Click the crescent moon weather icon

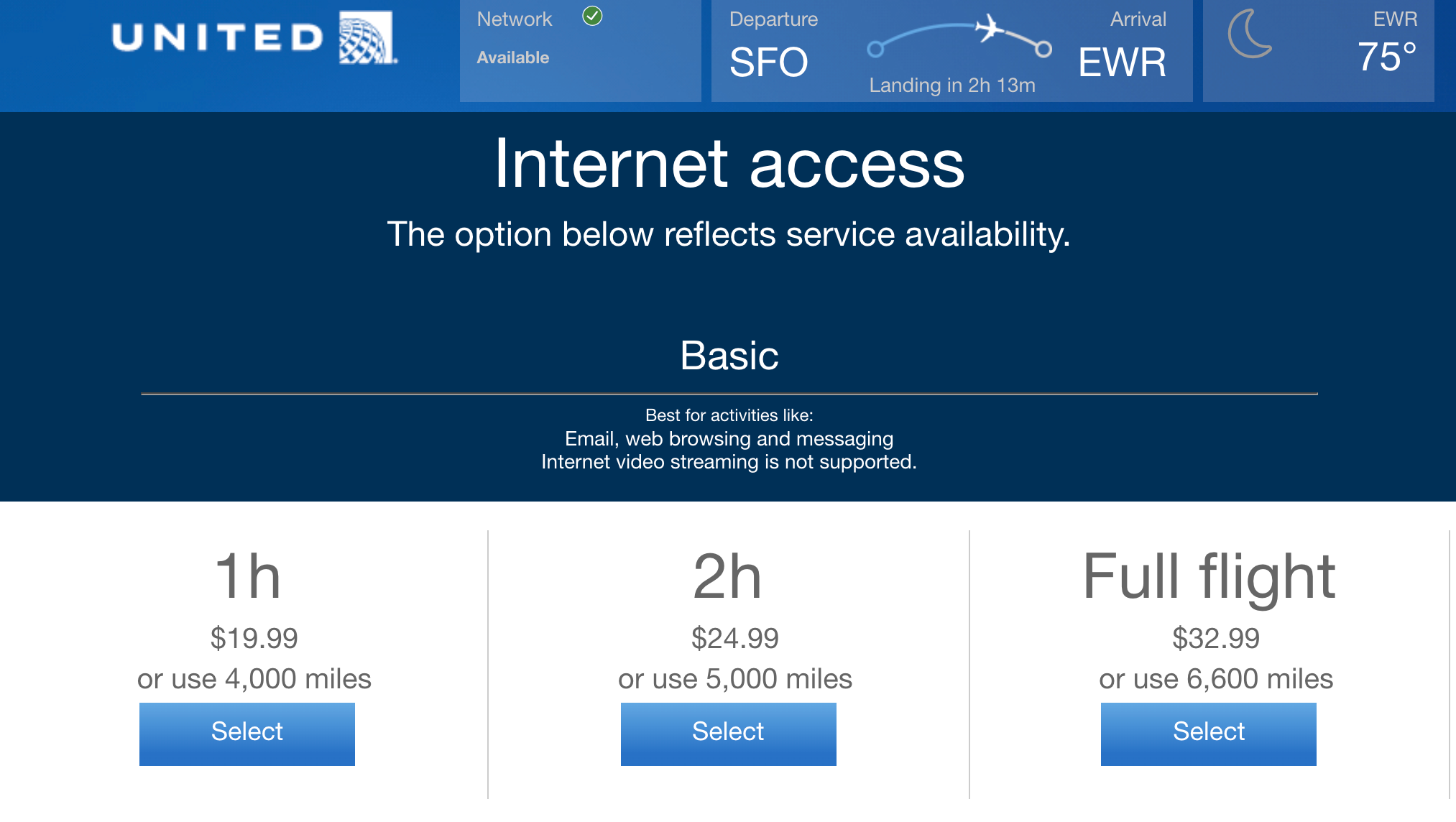tap(1250, 34)
